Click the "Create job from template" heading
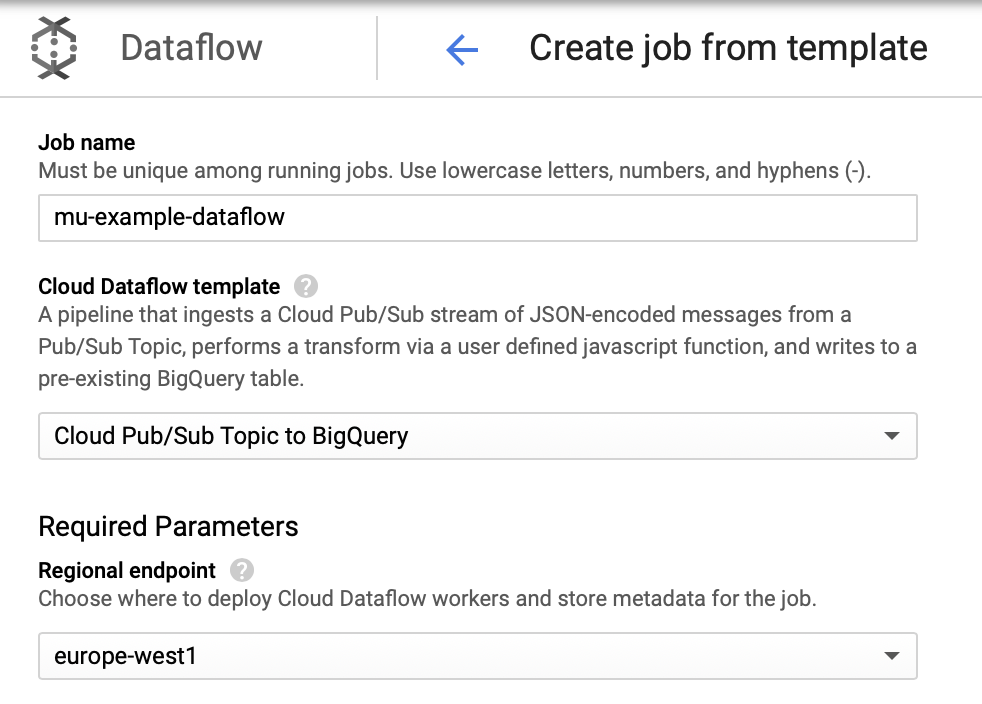Screen dimensions: 982x704 point(728,48)
